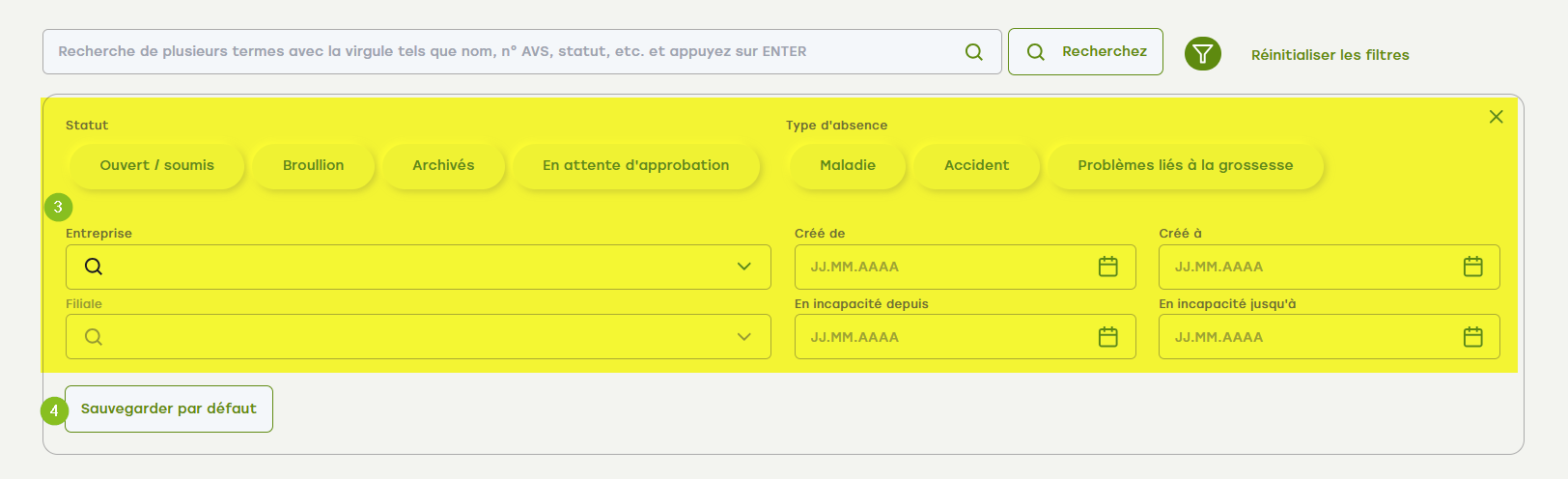Select Problèmes liés à la grossesse chip
Screen dimensions: 1568x479
tap(1185, 165)
